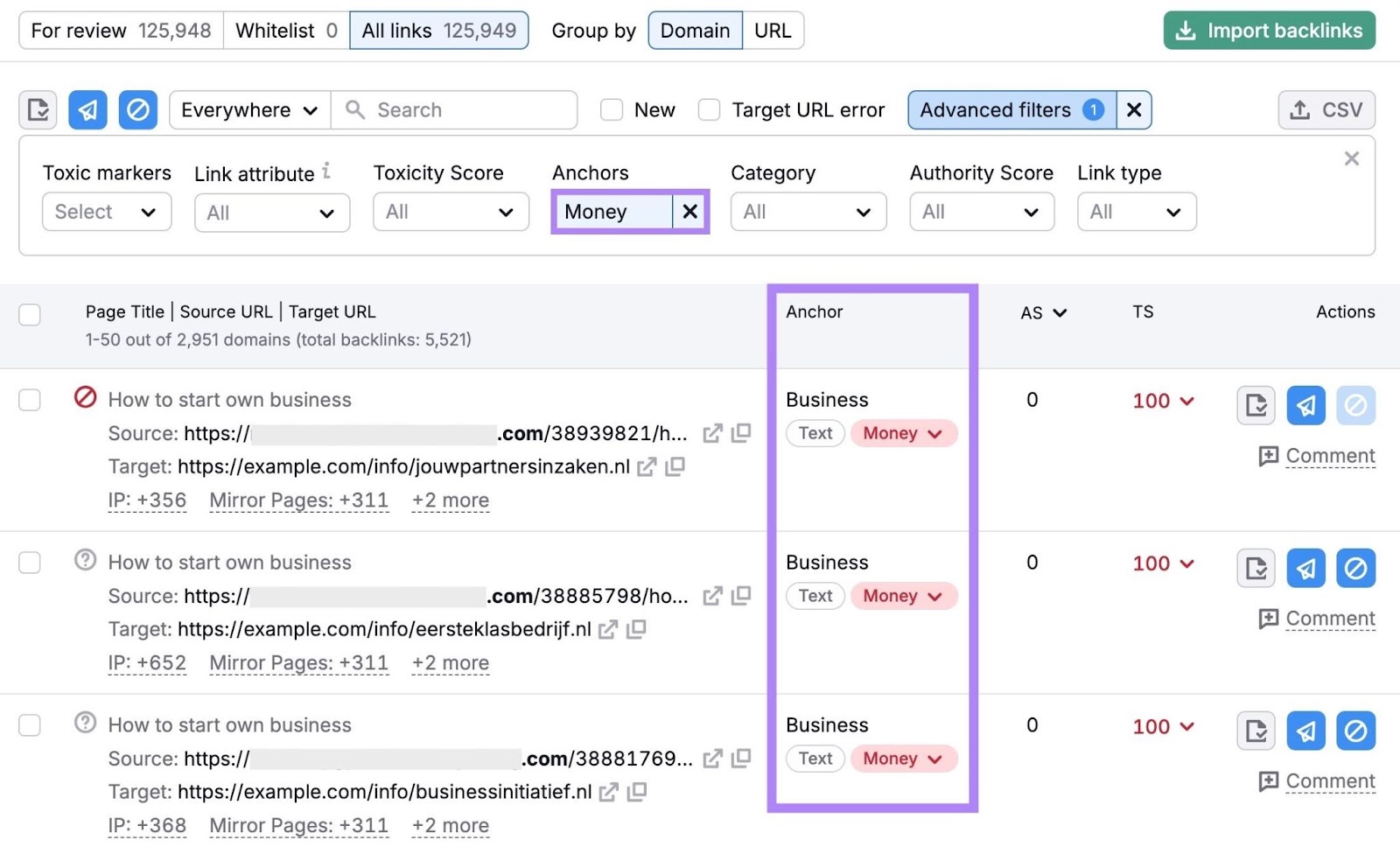Check the select-all checkbox in table header
The height and width of the screenshot is (854, 1400).
pyautogui.click(x=29, y=314)
